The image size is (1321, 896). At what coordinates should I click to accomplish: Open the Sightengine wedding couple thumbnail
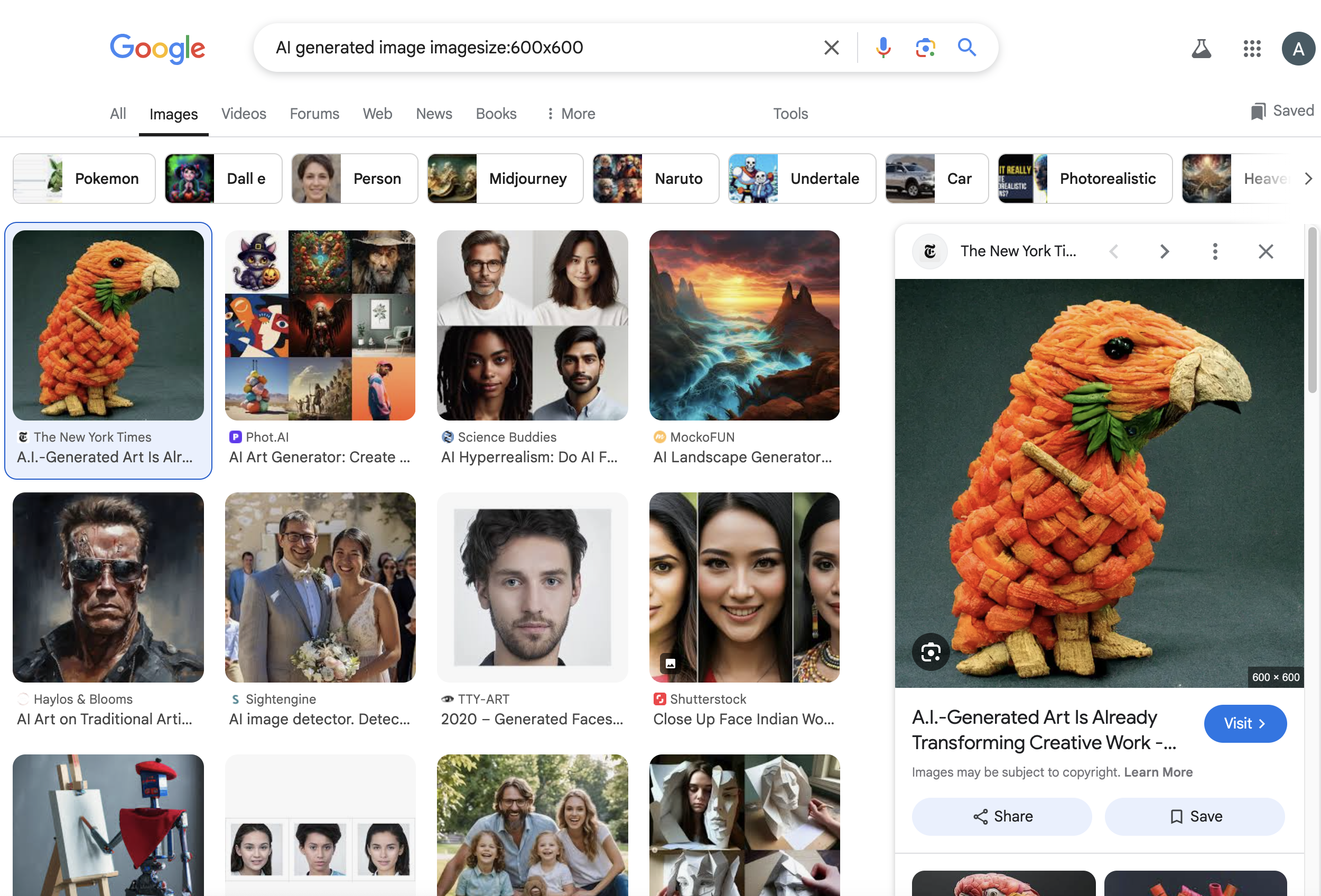click(x=320, y=587)
